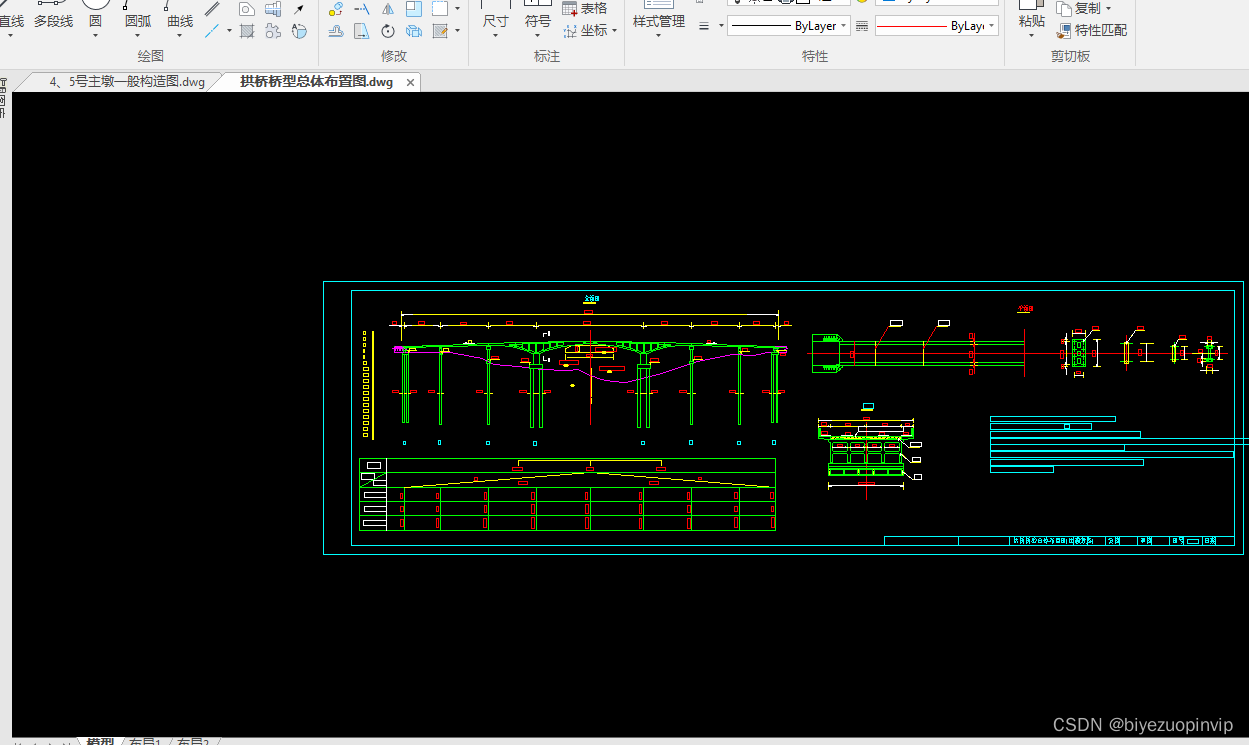Click the double parallel line tool icon
This screenshot has width=1249, height=745.
pyautogui.click(x=212, y=9)
